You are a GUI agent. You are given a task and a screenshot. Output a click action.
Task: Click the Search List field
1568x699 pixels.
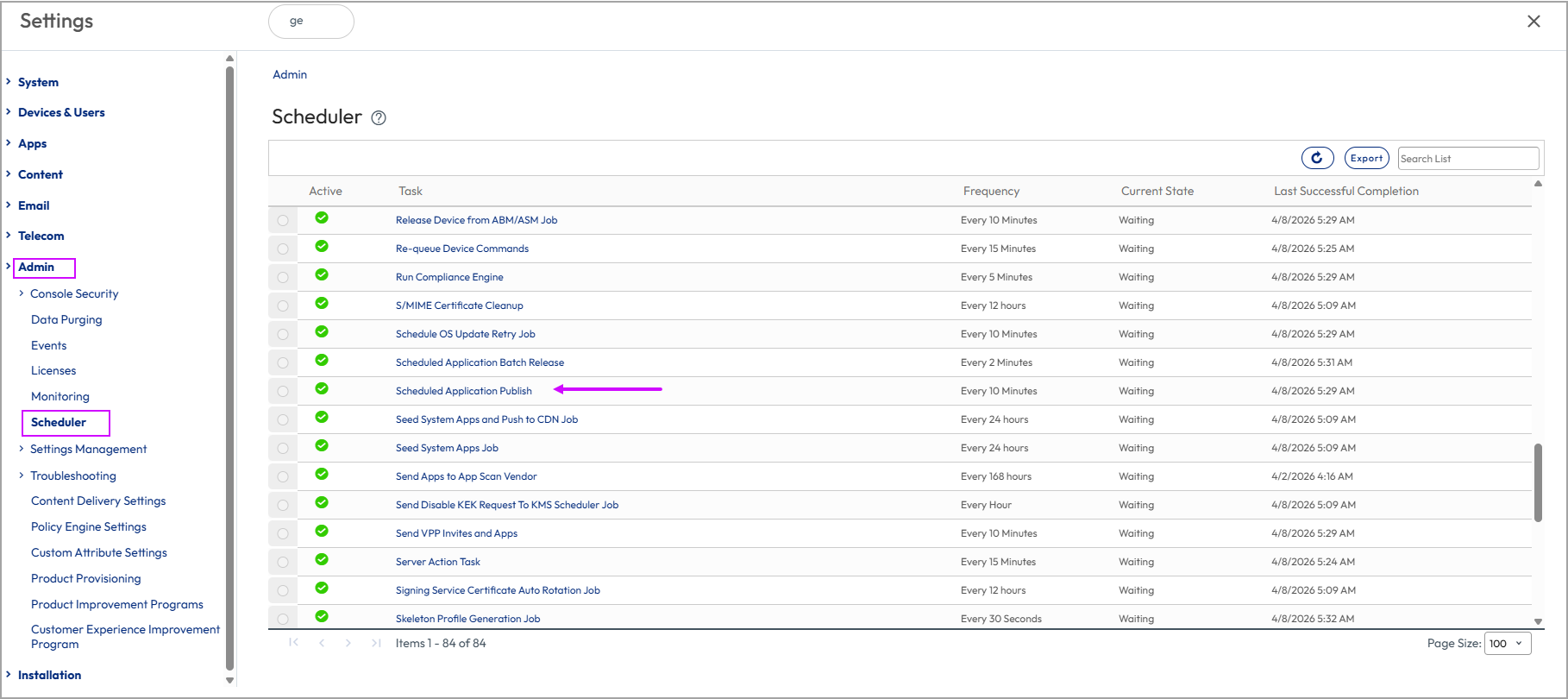pos(1468,158)
